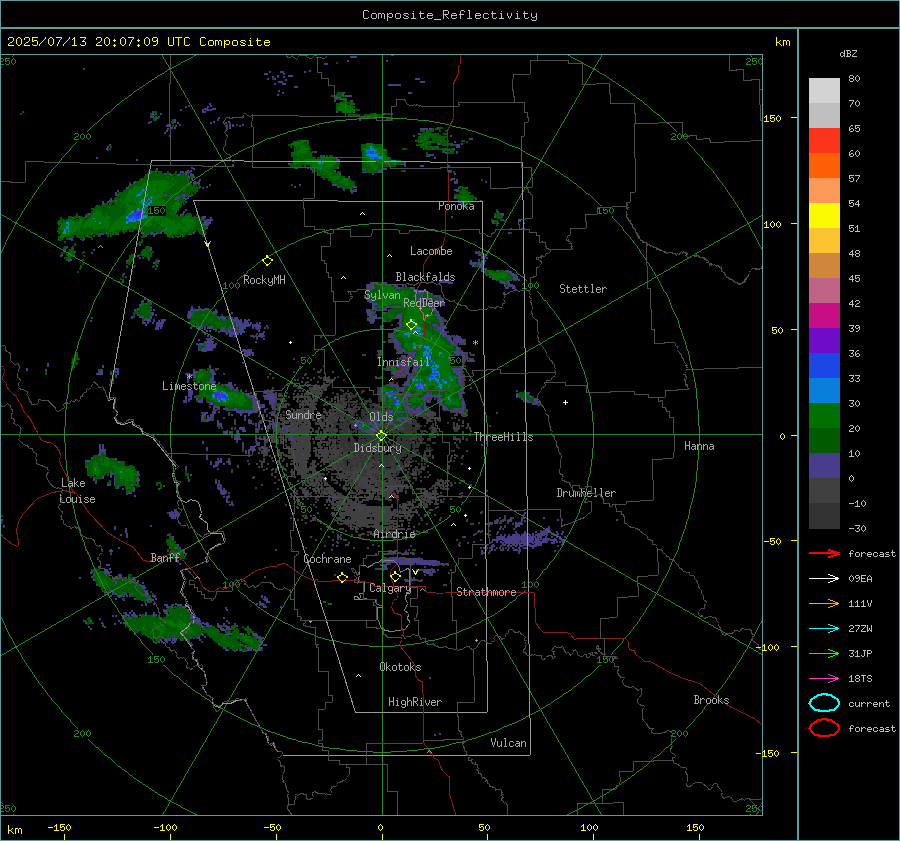Click the RockyMH label

(x=264, y=280)
